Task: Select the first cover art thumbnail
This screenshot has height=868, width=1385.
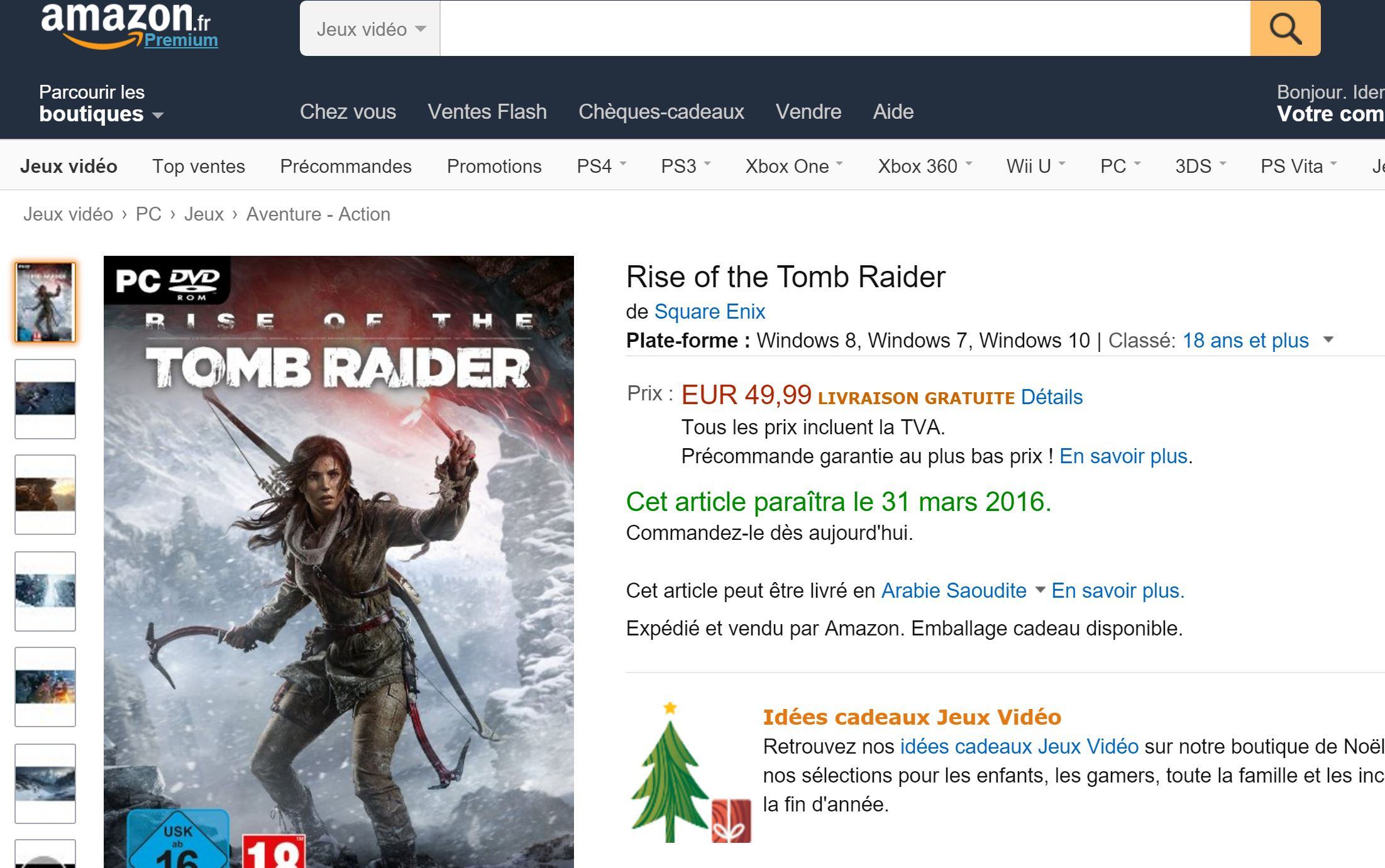Action: [45, 302]
